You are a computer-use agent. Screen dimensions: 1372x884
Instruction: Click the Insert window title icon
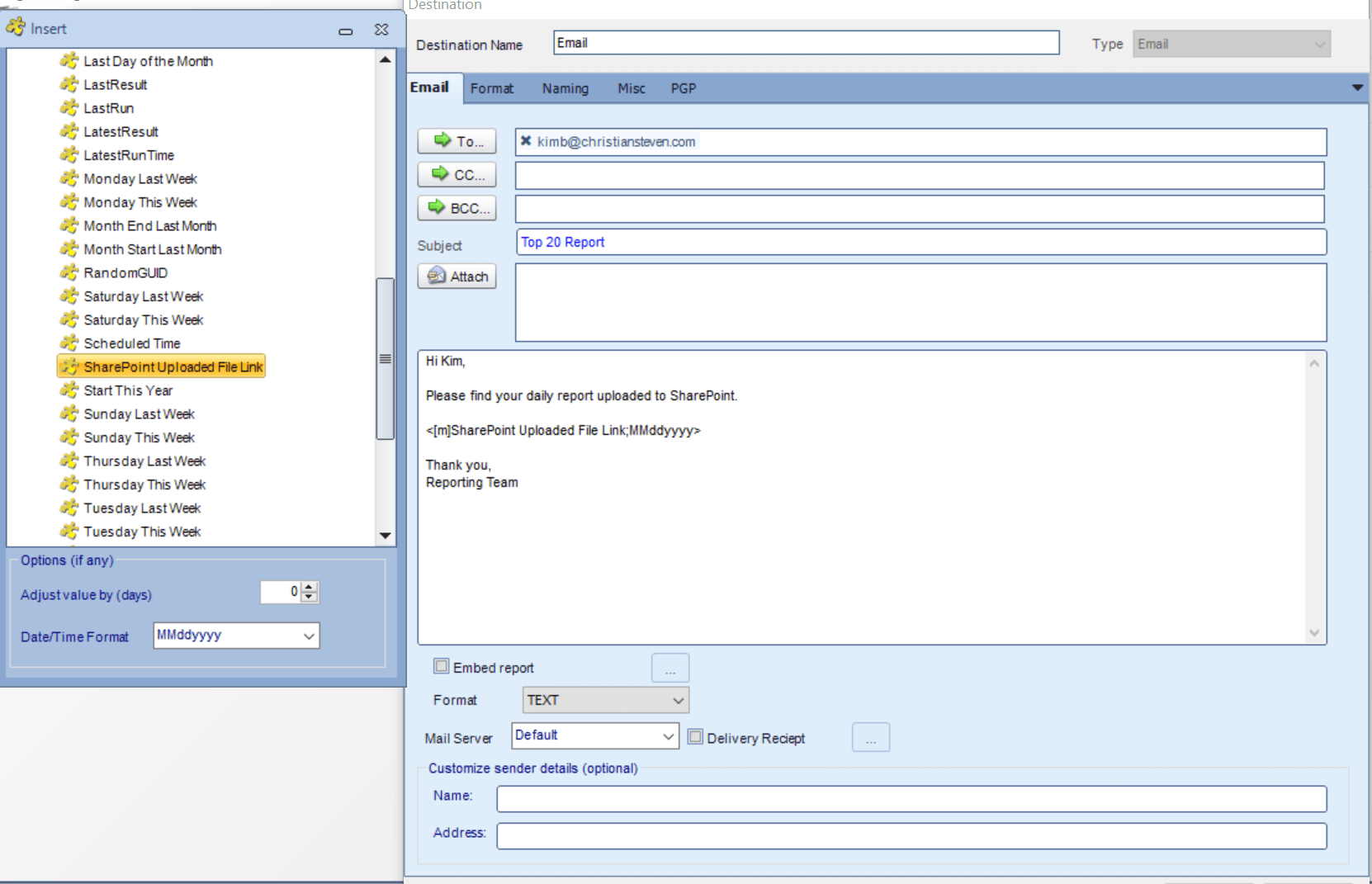click(16, 27)
